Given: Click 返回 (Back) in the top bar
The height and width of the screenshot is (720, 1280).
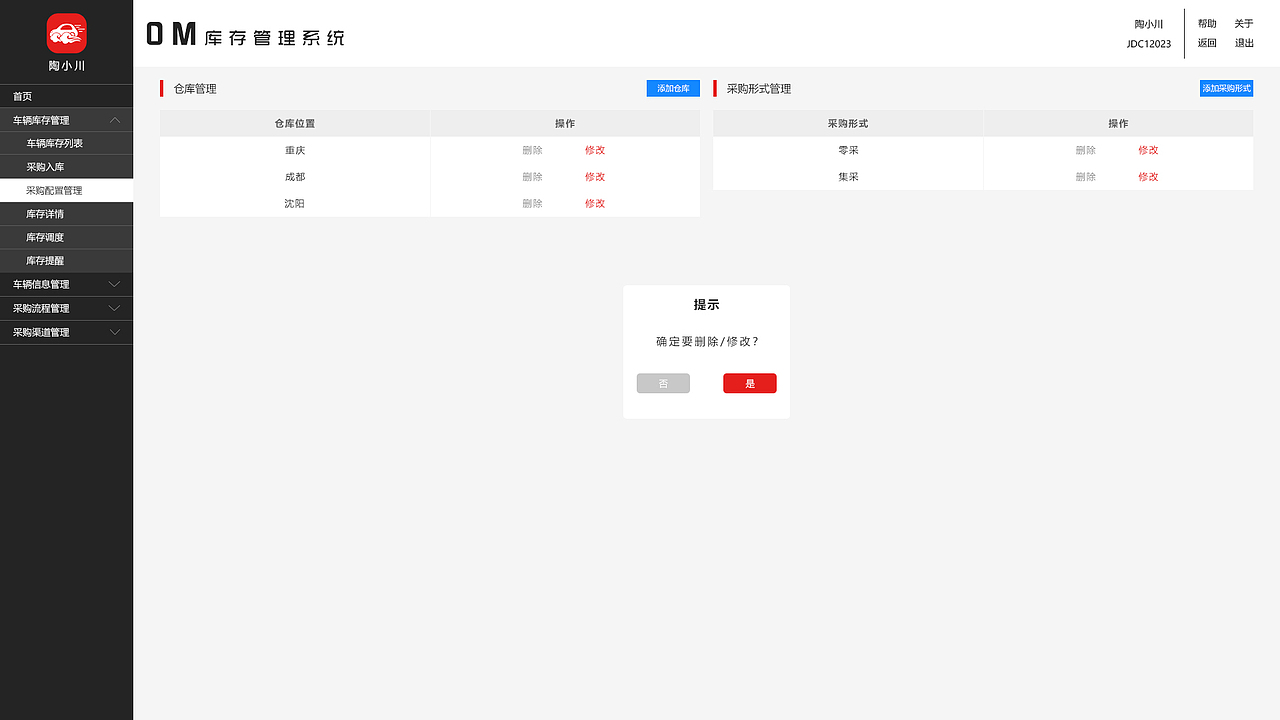Looking at the screenshot, I should tap(1206, 43).
